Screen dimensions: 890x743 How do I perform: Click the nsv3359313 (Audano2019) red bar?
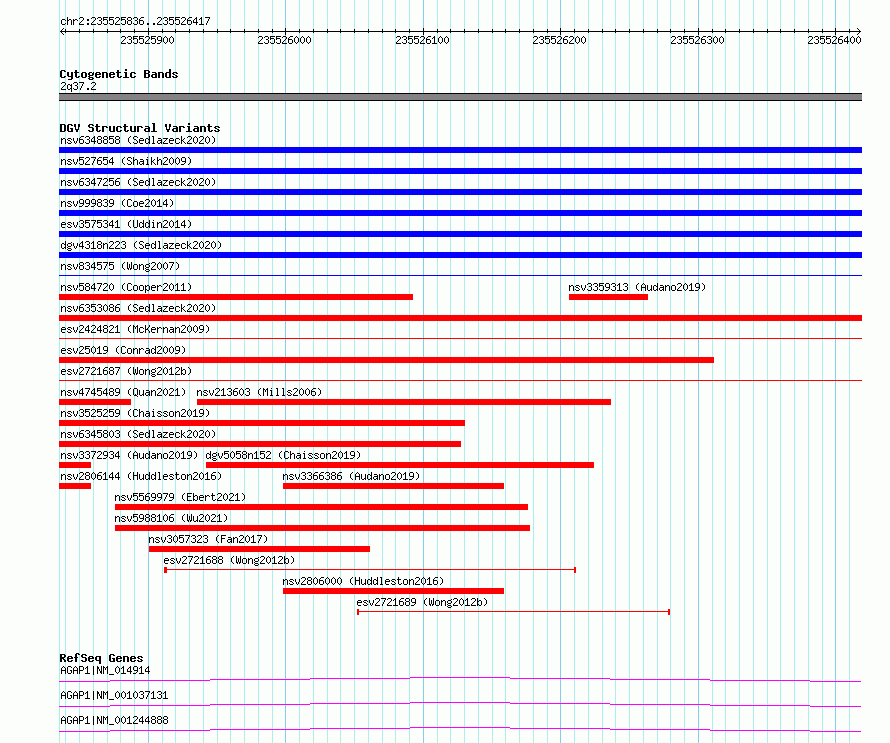[x=608, y=297]
